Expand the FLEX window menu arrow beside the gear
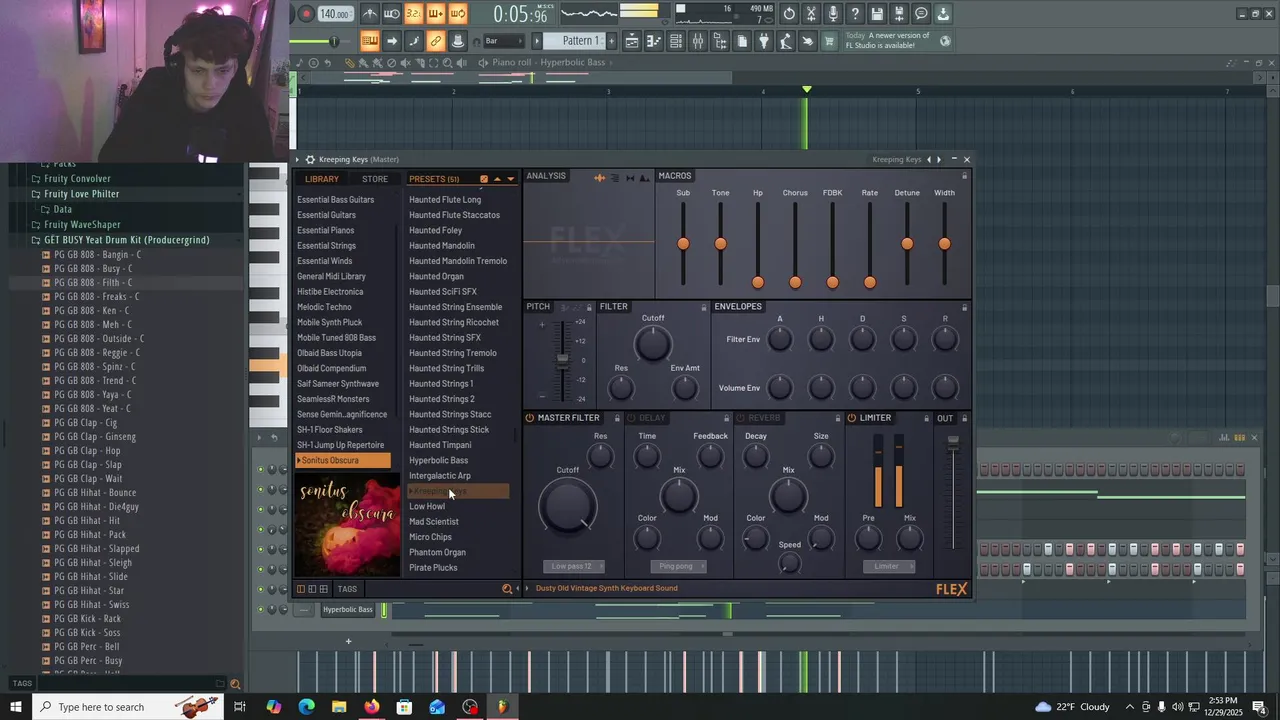 [298, 159]
